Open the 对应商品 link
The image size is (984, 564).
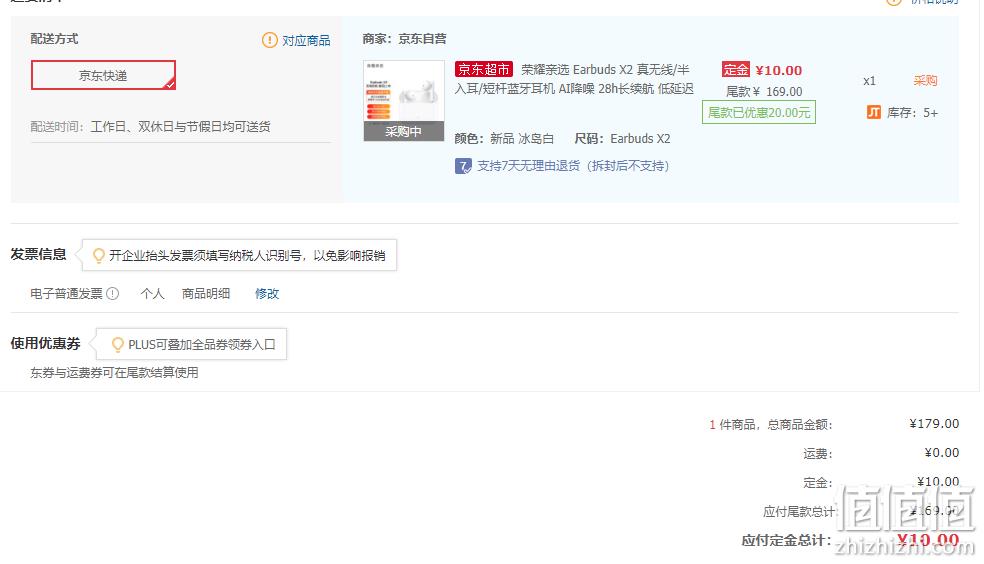click(x=306, y=40)
